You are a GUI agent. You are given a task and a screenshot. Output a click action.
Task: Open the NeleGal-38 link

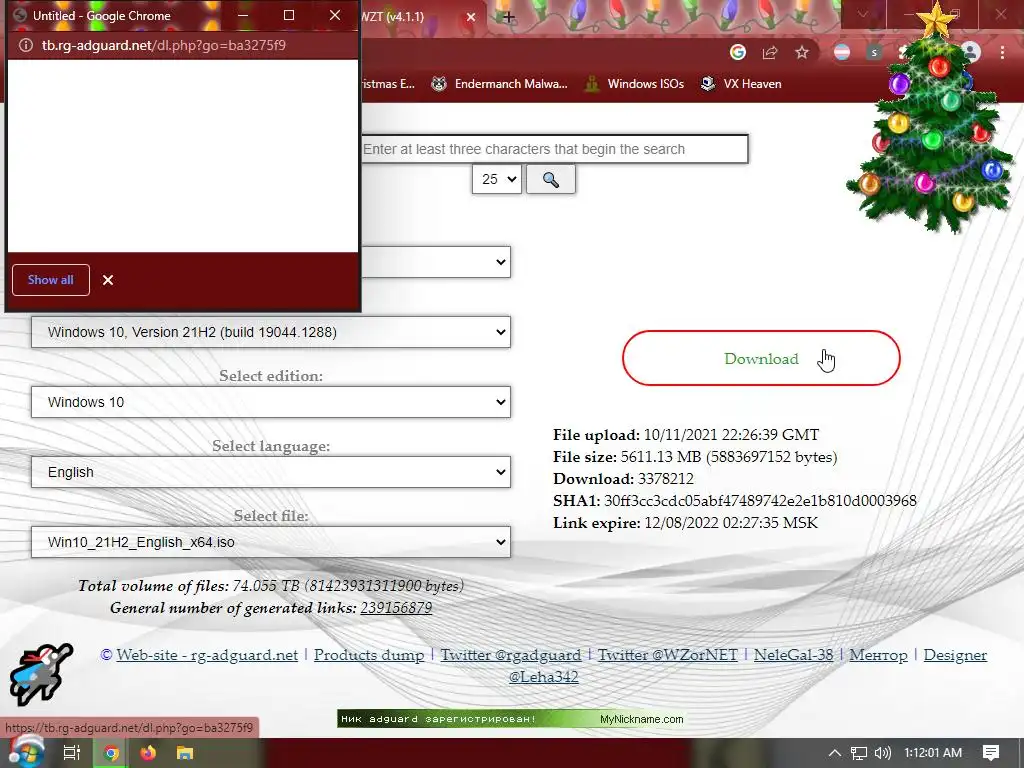coord(793,655)
